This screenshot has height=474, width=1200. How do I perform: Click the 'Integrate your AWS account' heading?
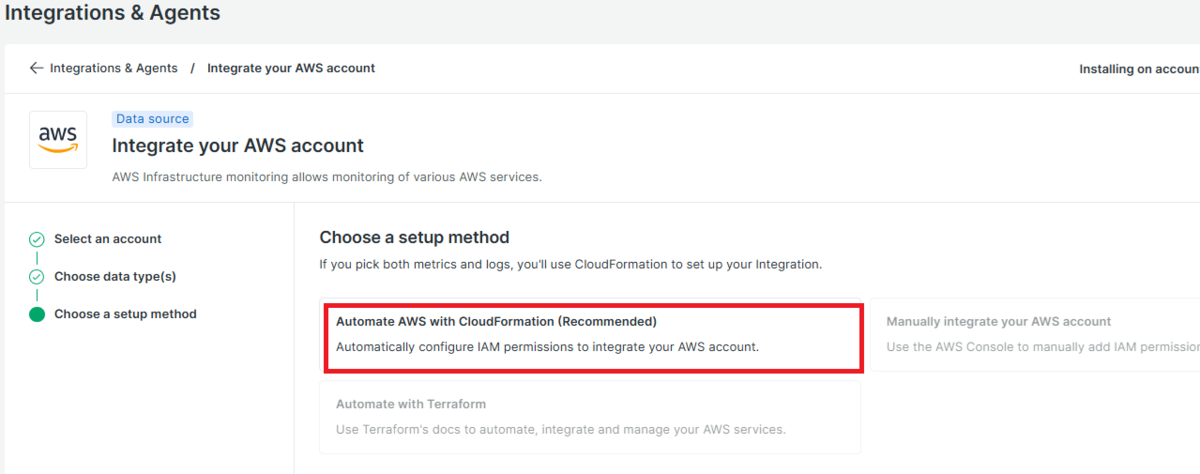(238, 146)
